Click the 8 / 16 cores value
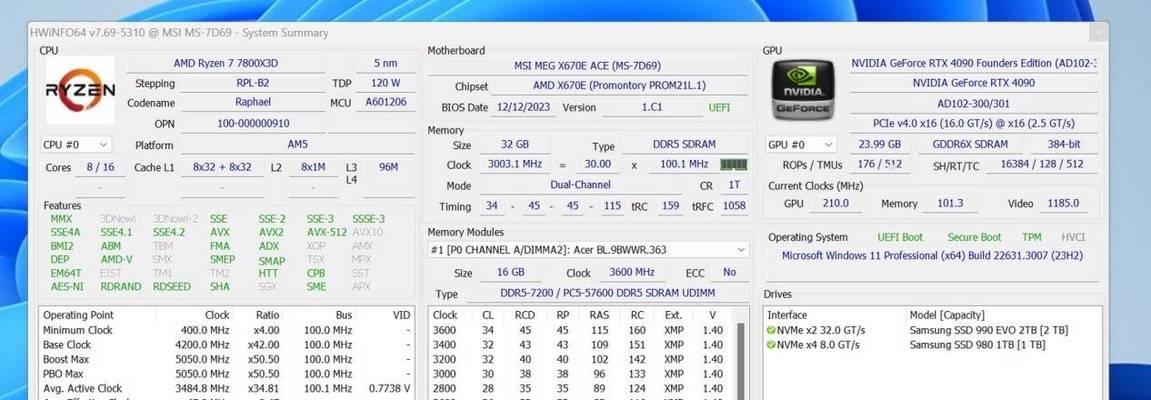1151x400 pixels. tap(101, 167)
